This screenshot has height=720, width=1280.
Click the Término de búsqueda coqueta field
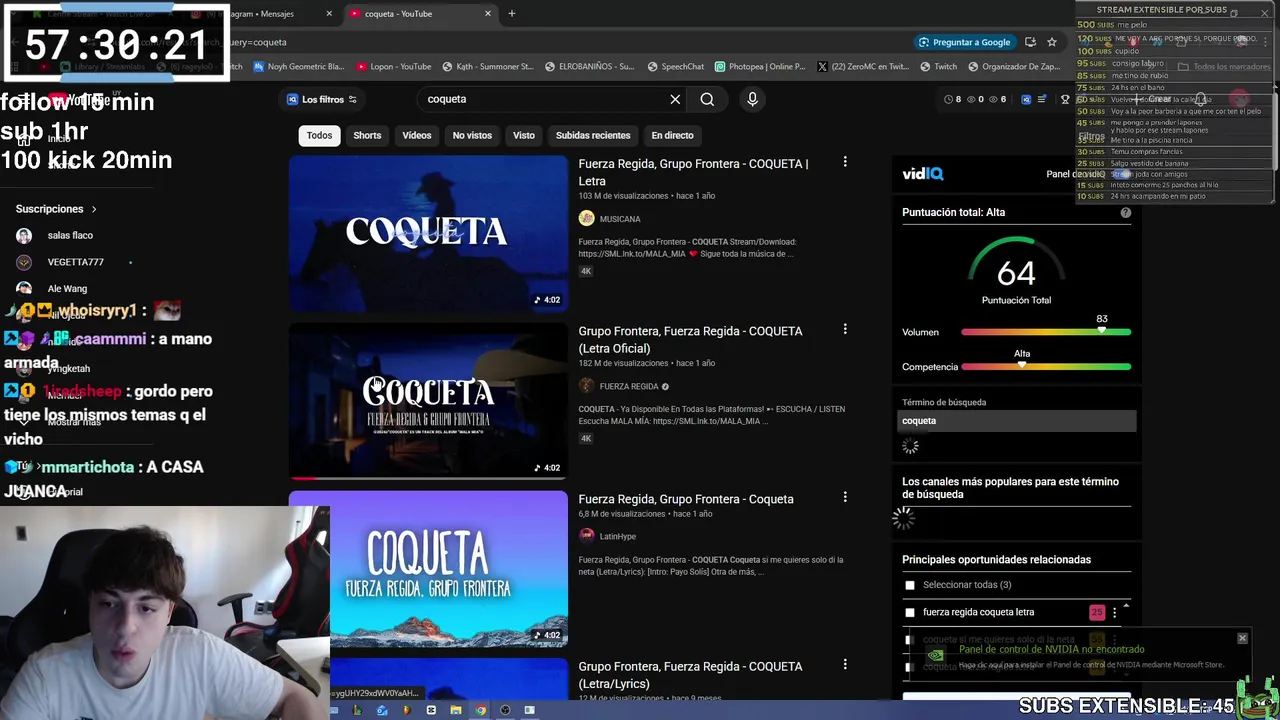click(1016, 421)
